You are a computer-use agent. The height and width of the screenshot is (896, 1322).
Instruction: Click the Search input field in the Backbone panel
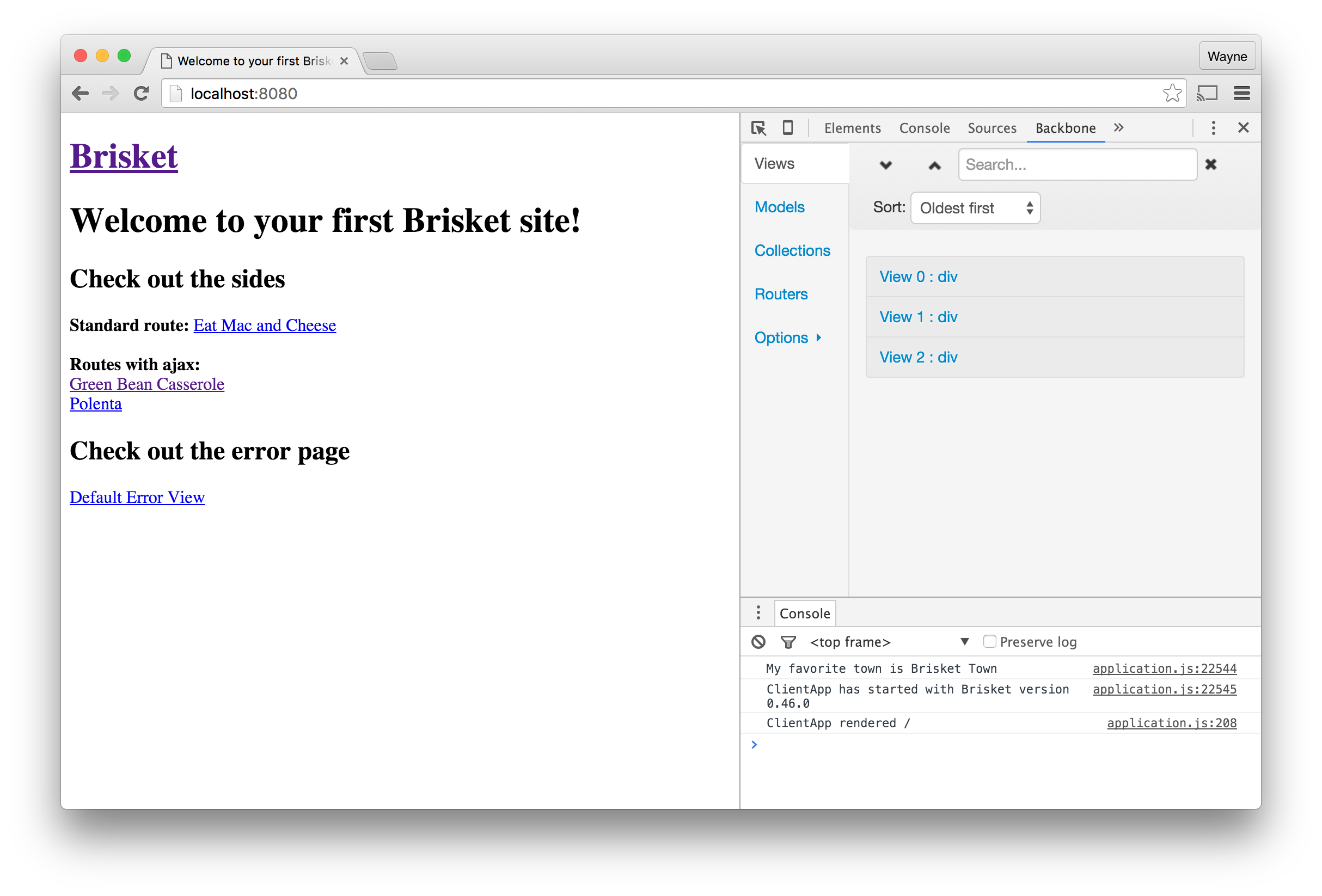tap(1077, 164)
